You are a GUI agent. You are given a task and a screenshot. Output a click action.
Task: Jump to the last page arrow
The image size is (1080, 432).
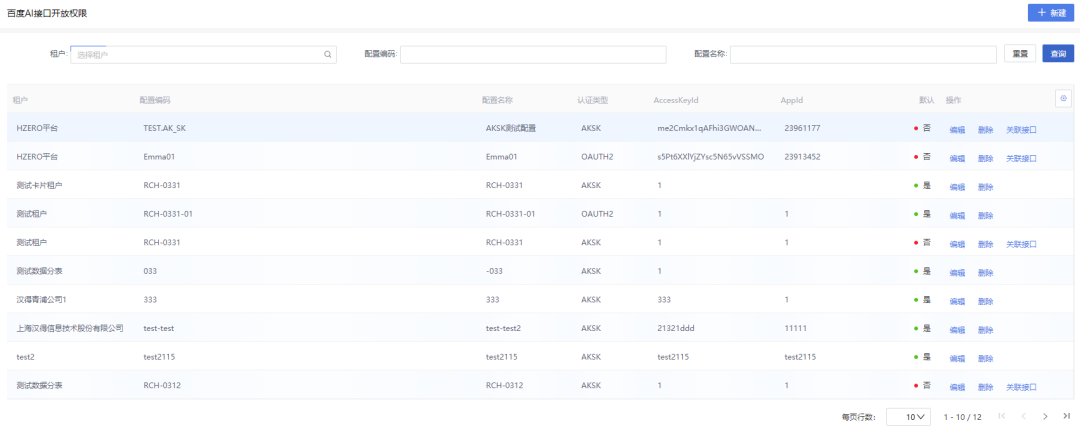point(1066,416)
